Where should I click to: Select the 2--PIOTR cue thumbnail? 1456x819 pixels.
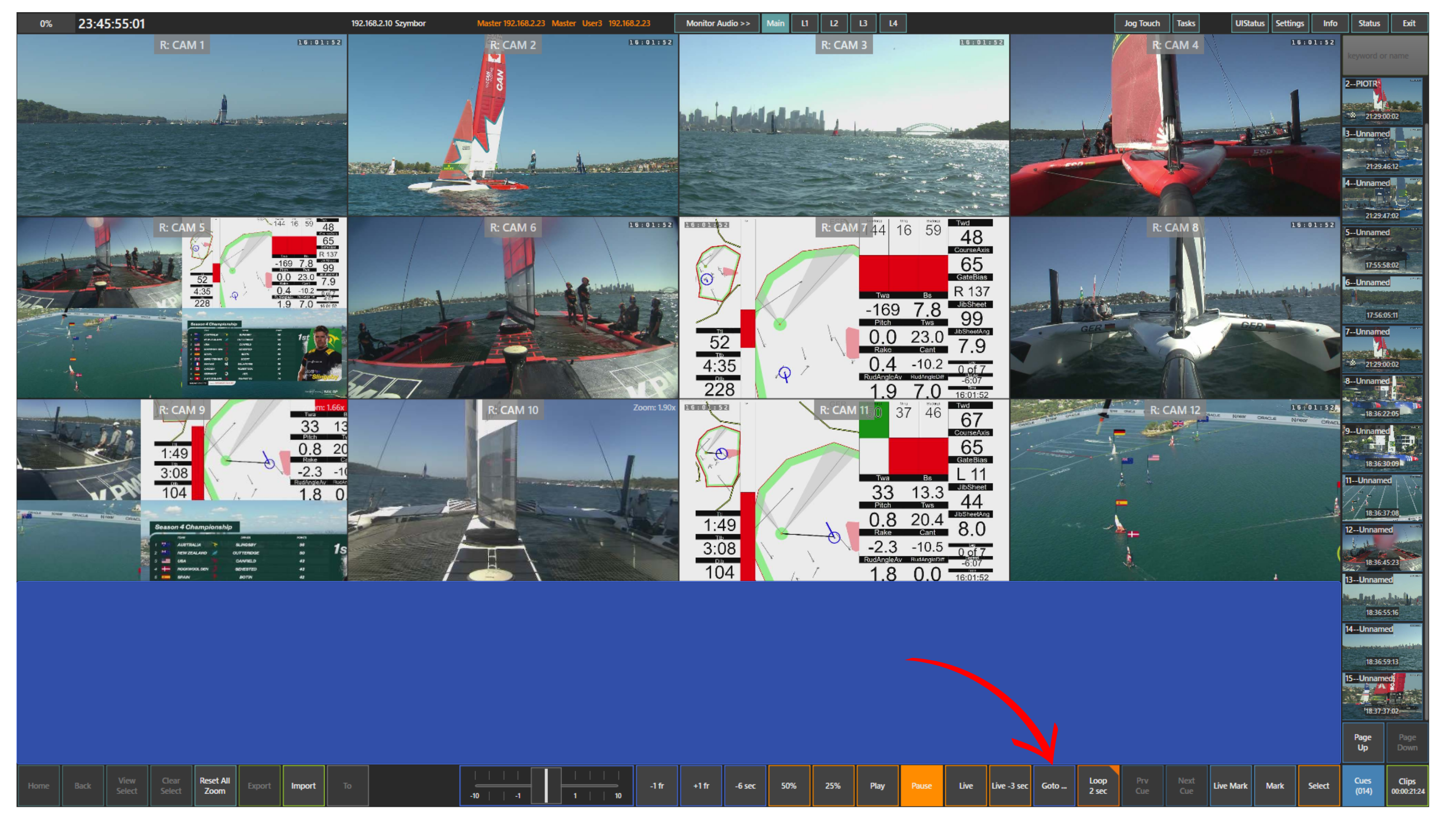(1382, 100)
